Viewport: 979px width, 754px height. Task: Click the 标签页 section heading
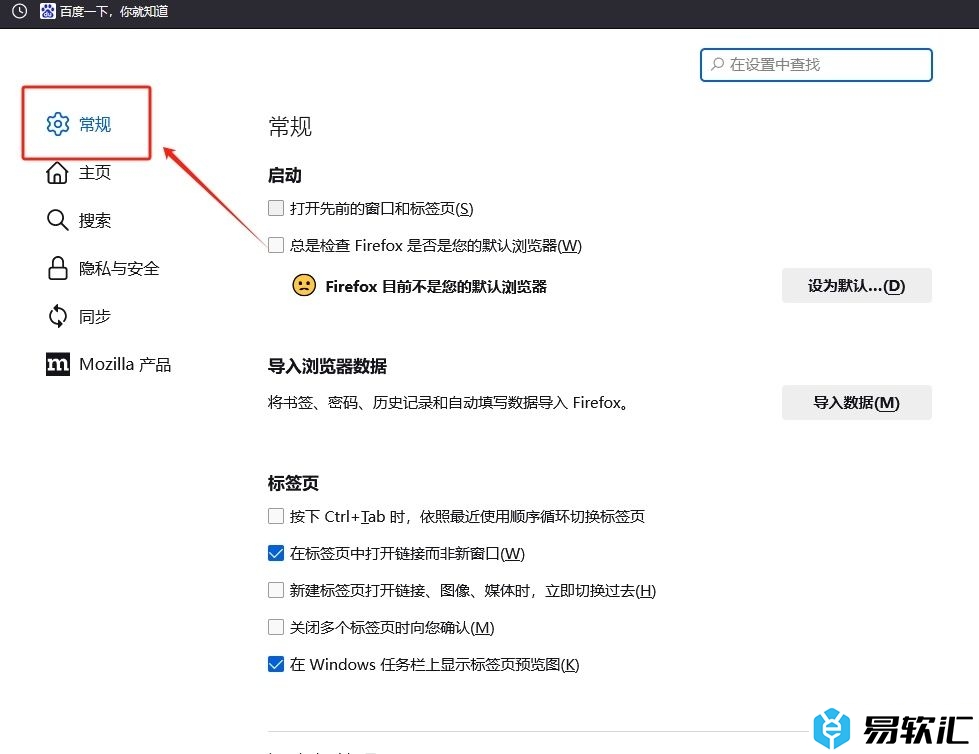click(x=293, y=483)
